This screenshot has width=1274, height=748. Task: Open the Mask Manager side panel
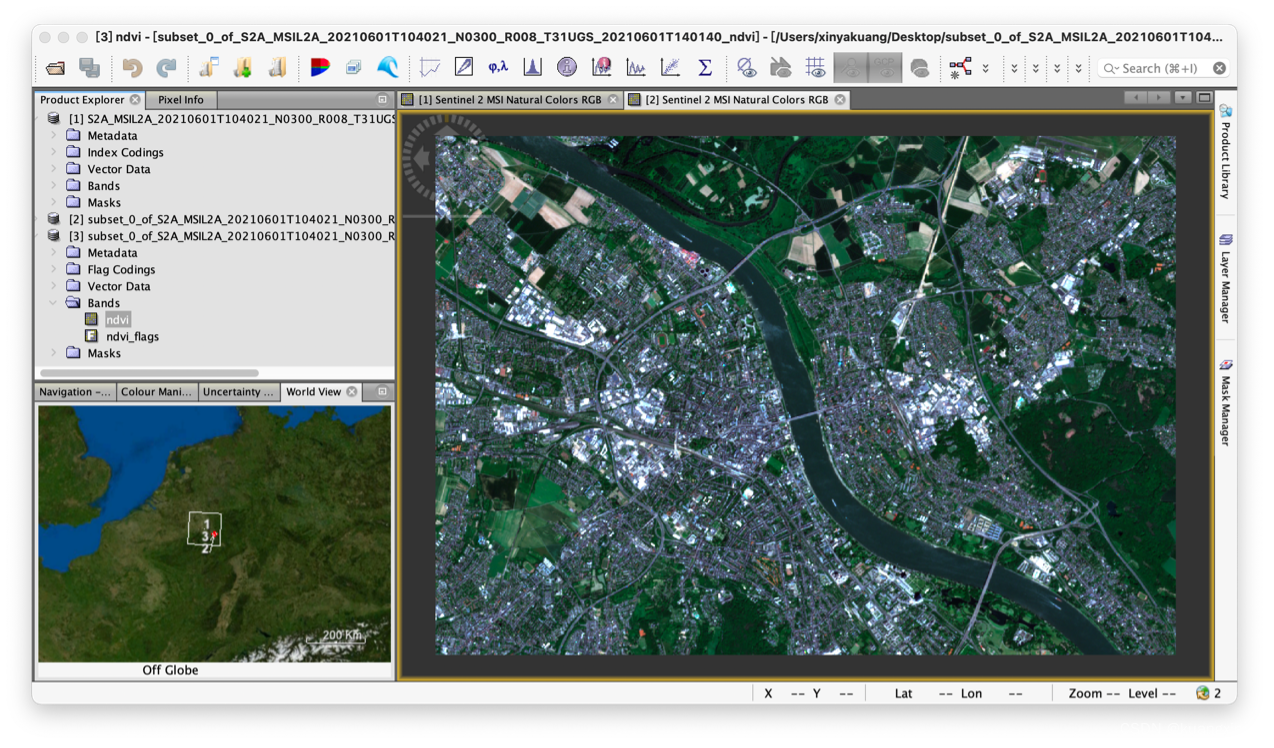pyautogui.click(x=1225, y=403)
